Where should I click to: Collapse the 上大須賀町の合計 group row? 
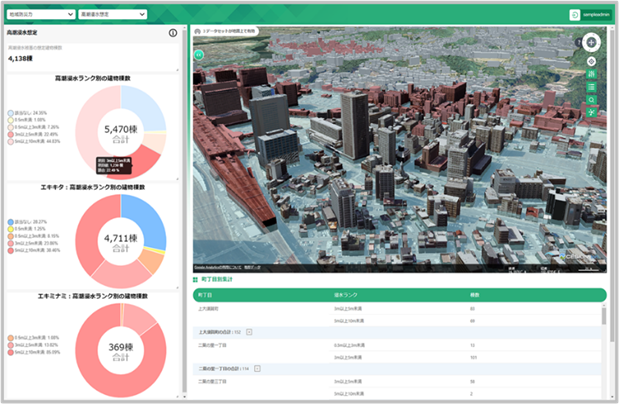(x=249, y=331)
